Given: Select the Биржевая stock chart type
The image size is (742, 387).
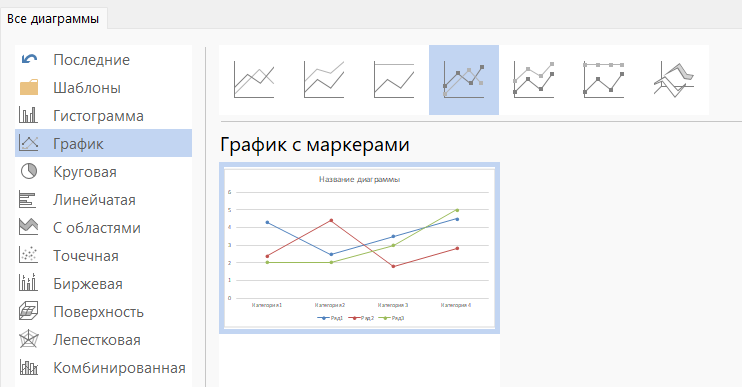Looking at the screenshot, I should (x=104, y=283).
